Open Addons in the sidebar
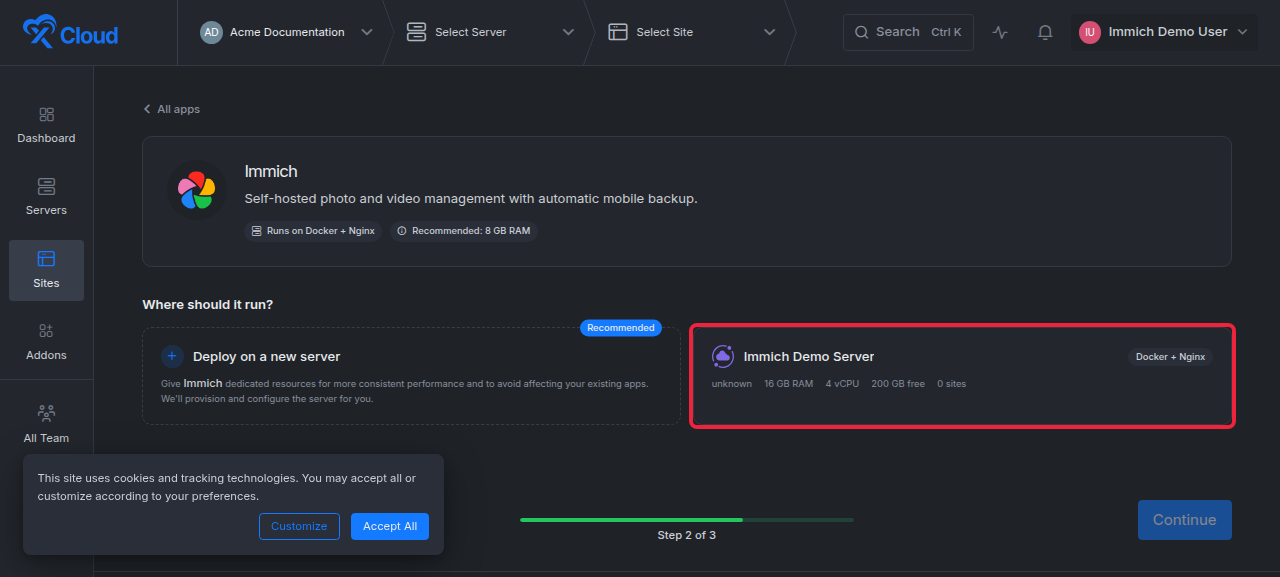1280x577 pixels. click(46, 342)
